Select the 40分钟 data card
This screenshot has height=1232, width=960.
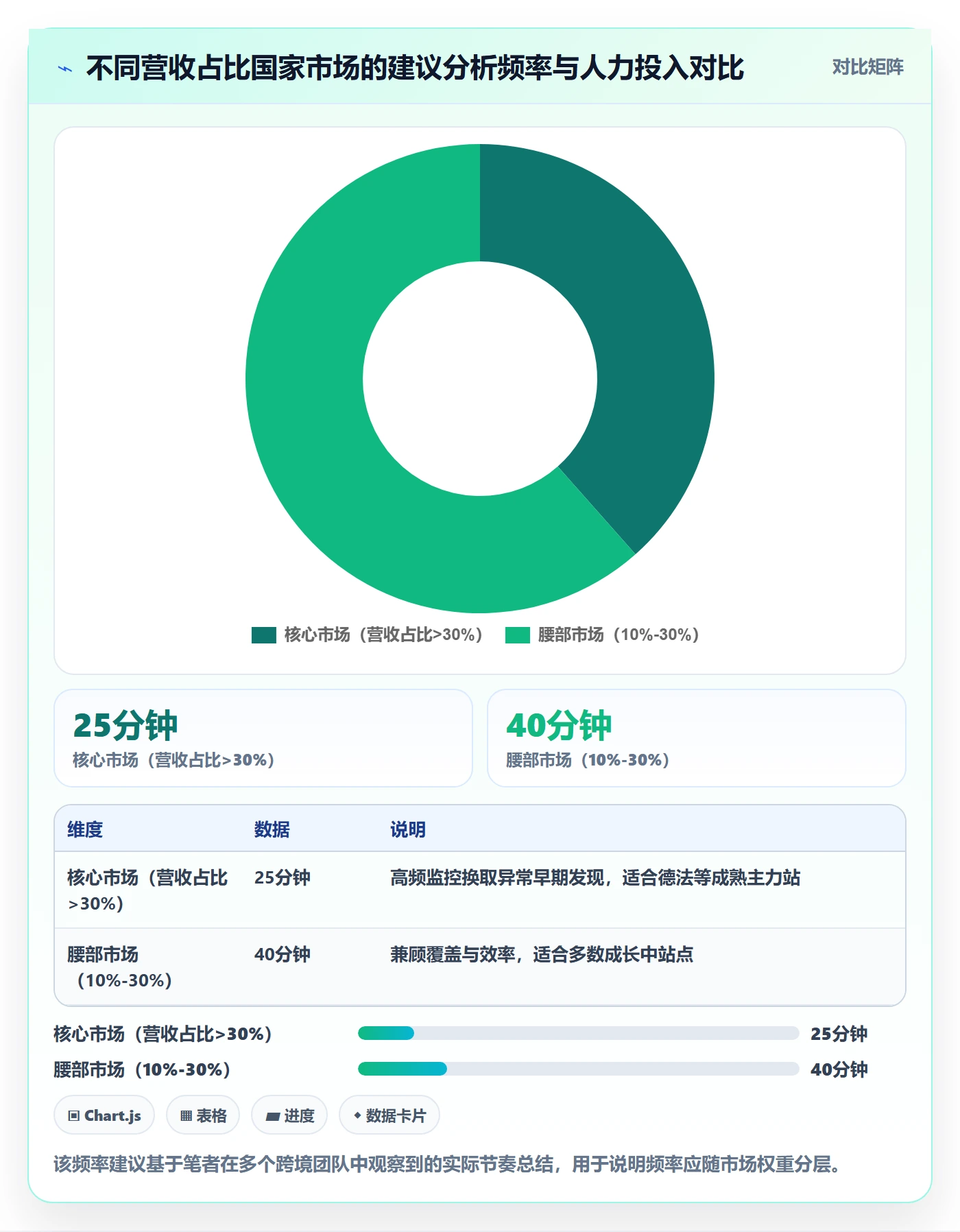click(x=697, y=738)
